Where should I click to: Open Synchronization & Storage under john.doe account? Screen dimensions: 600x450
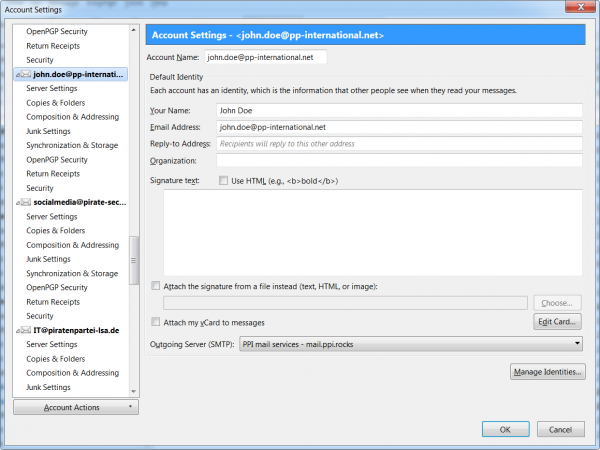click(x=72, y=145)
